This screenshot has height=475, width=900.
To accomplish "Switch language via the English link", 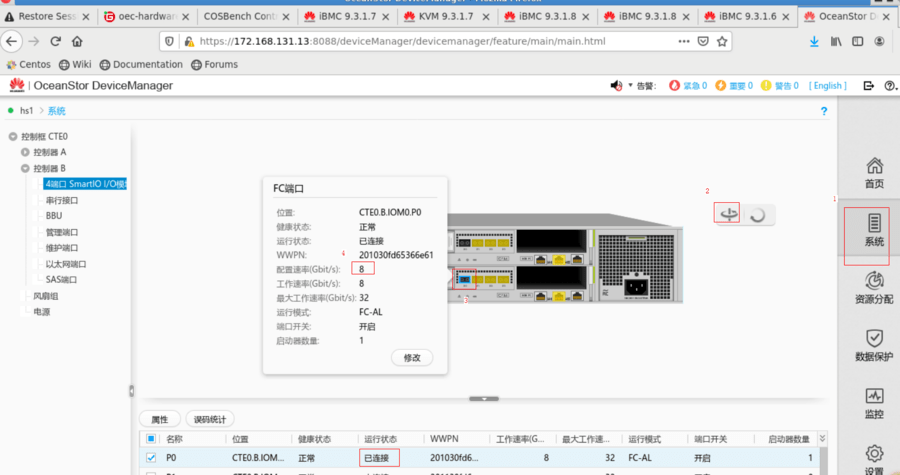I will click(x=827, y=86).
